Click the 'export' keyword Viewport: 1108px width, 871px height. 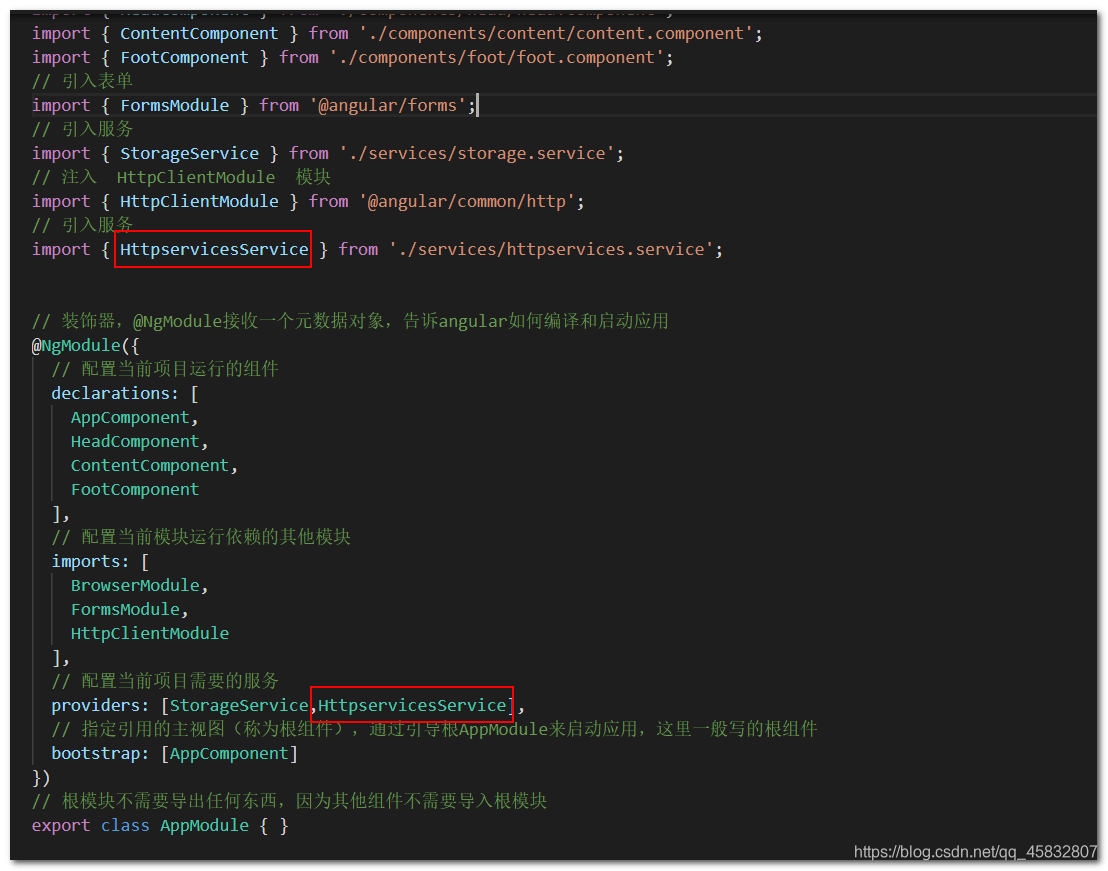[61, 826]
